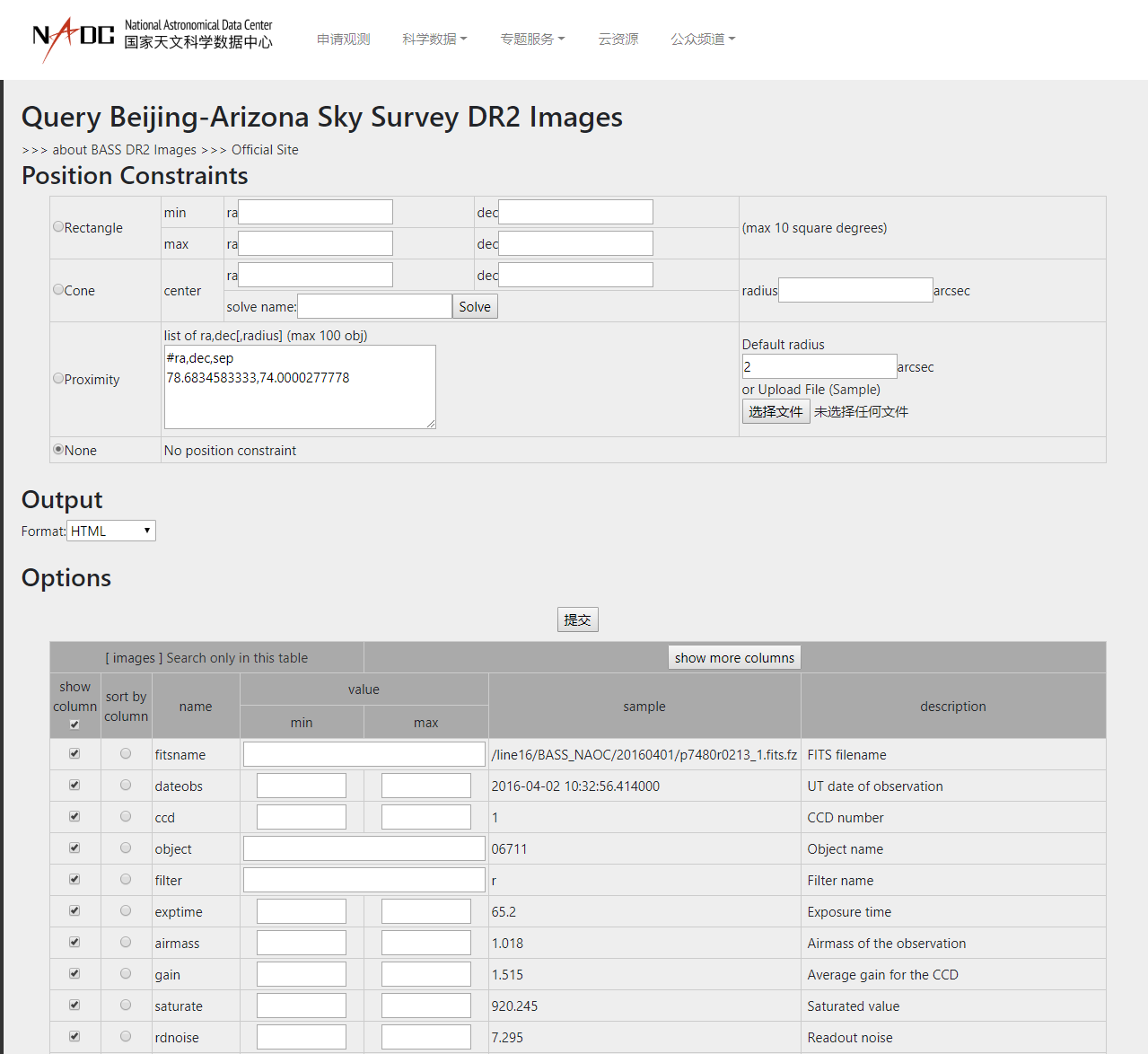Click the Cone radius input field

pos(855,290)
